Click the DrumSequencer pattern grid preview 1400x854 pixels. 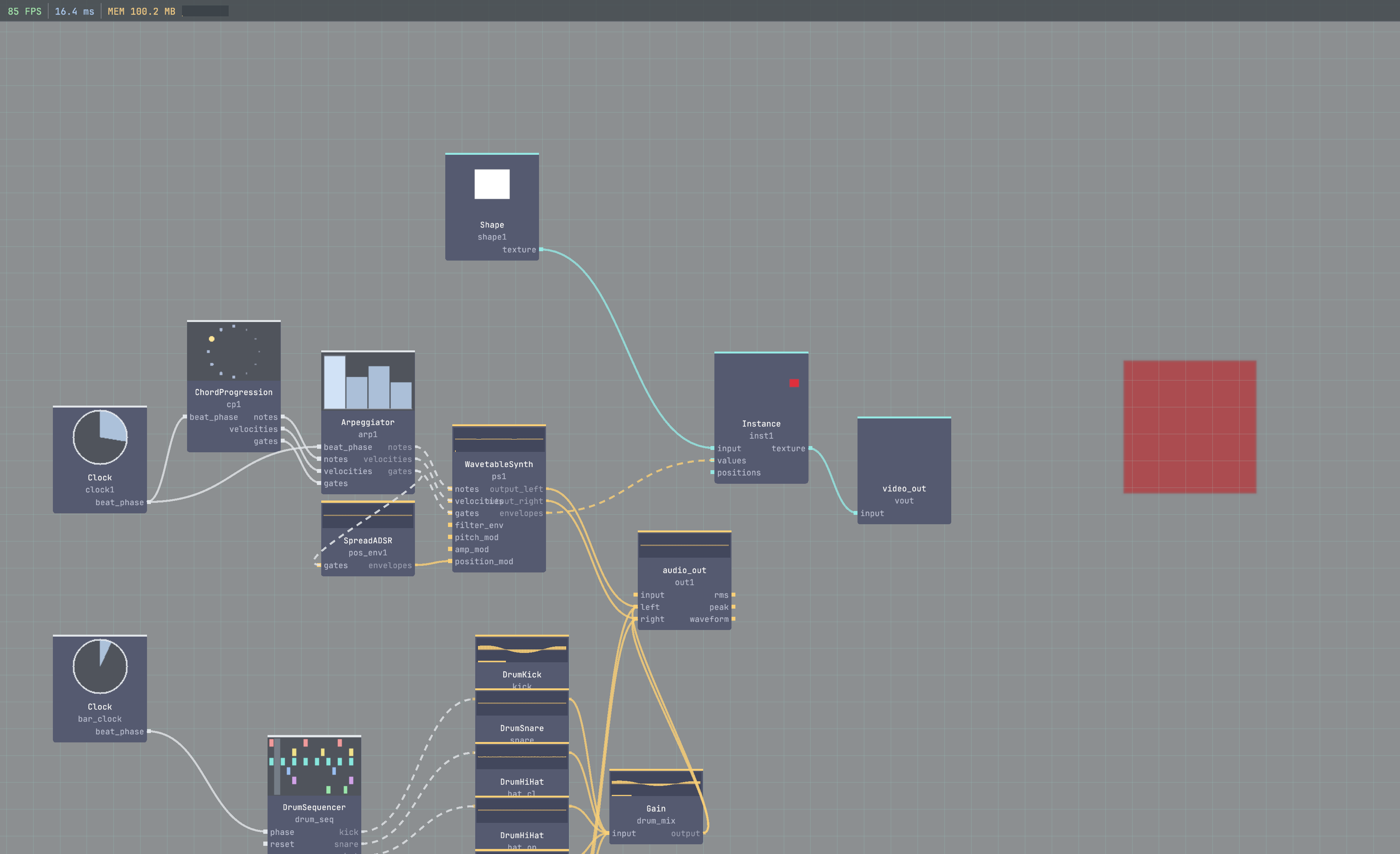coord(314,766)
